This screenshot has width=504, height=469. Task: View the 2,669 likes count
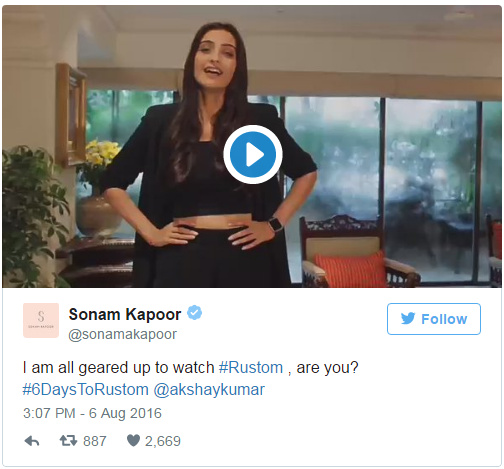(163, 441)
